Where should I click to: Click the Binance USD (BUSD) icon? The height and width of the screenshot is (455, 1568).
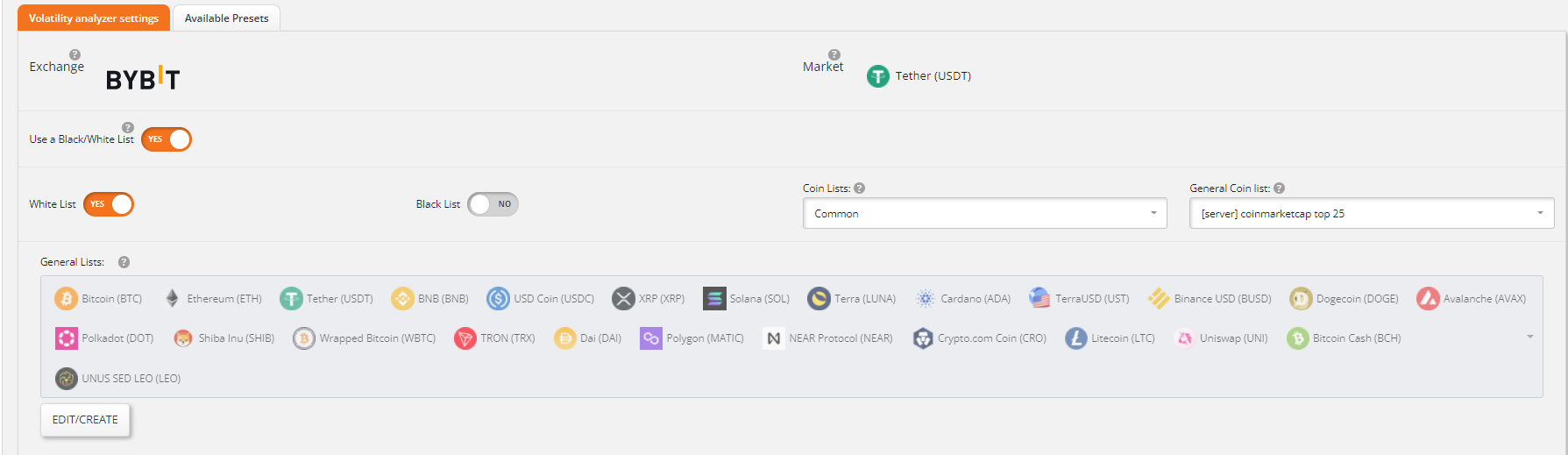pyautogui.click(x=1159, y=299)
